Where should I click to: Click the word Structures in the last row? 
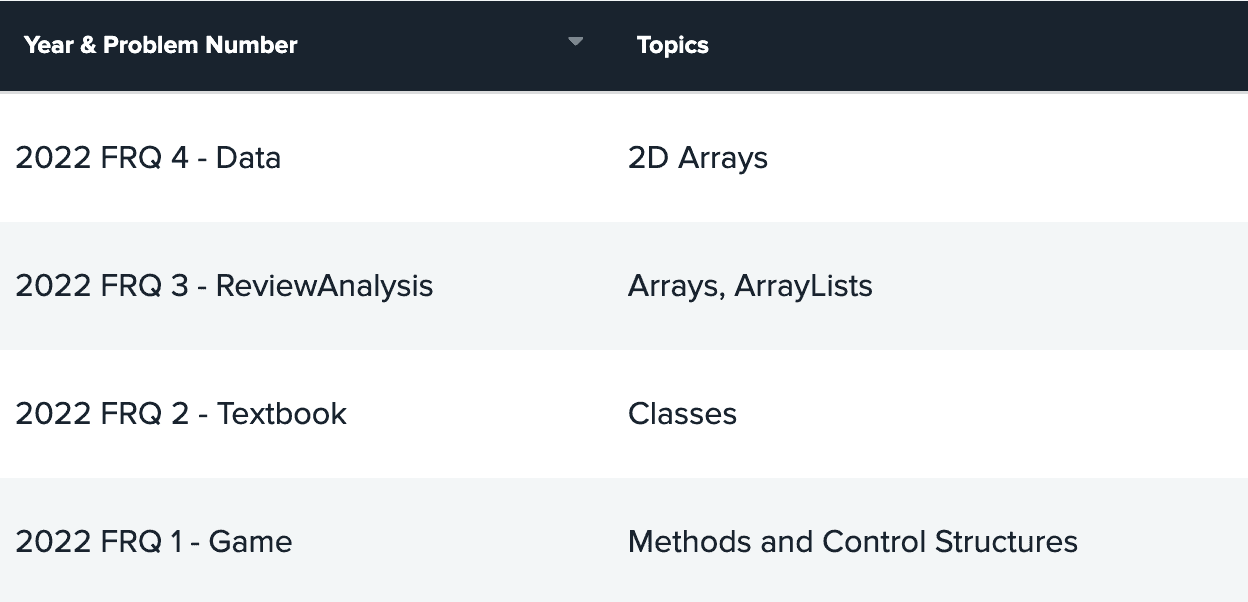pyautogui.click(x=1006, y=542)
